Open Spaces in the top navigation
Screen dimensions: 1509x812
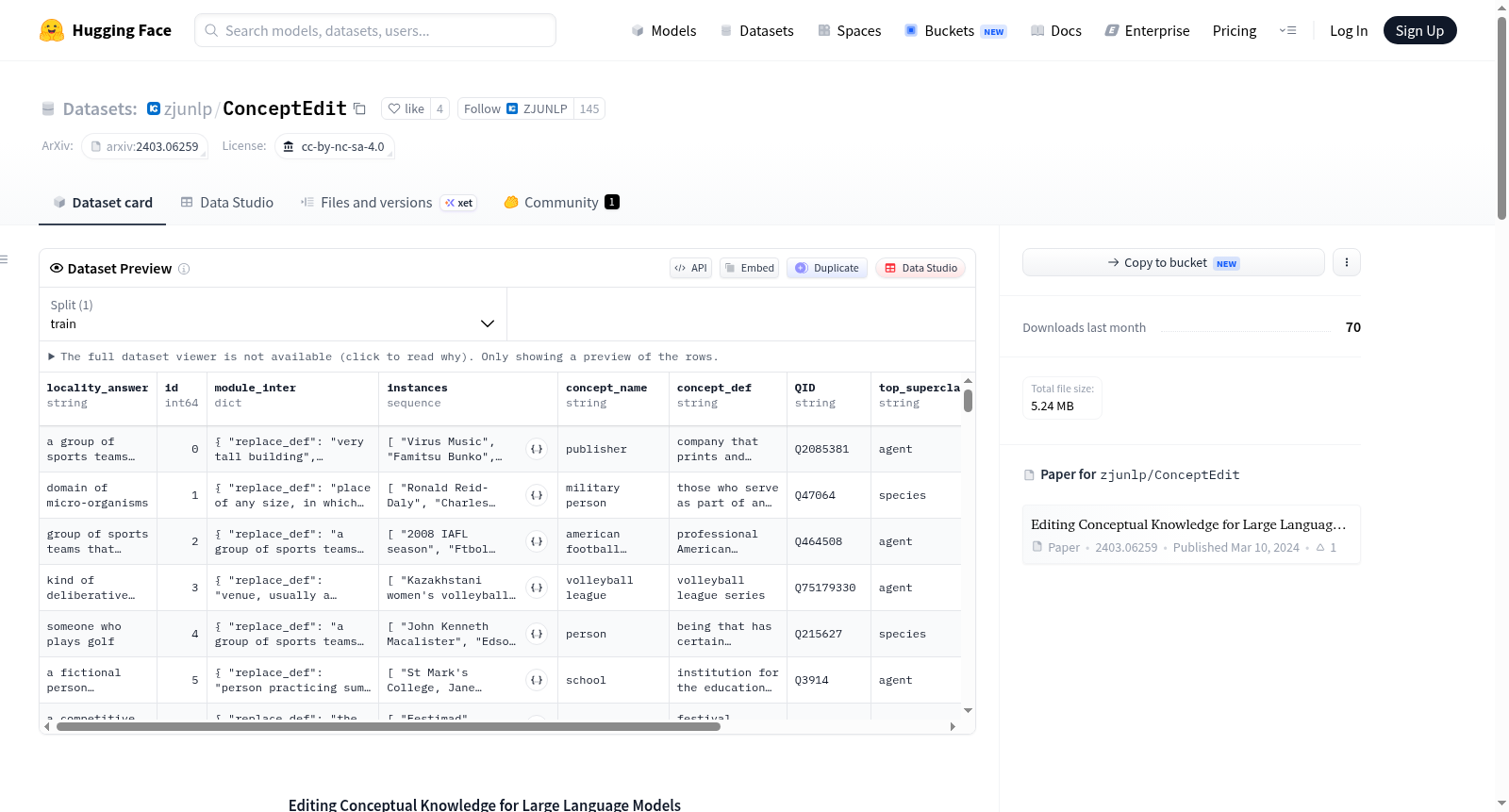coord(850,30)
